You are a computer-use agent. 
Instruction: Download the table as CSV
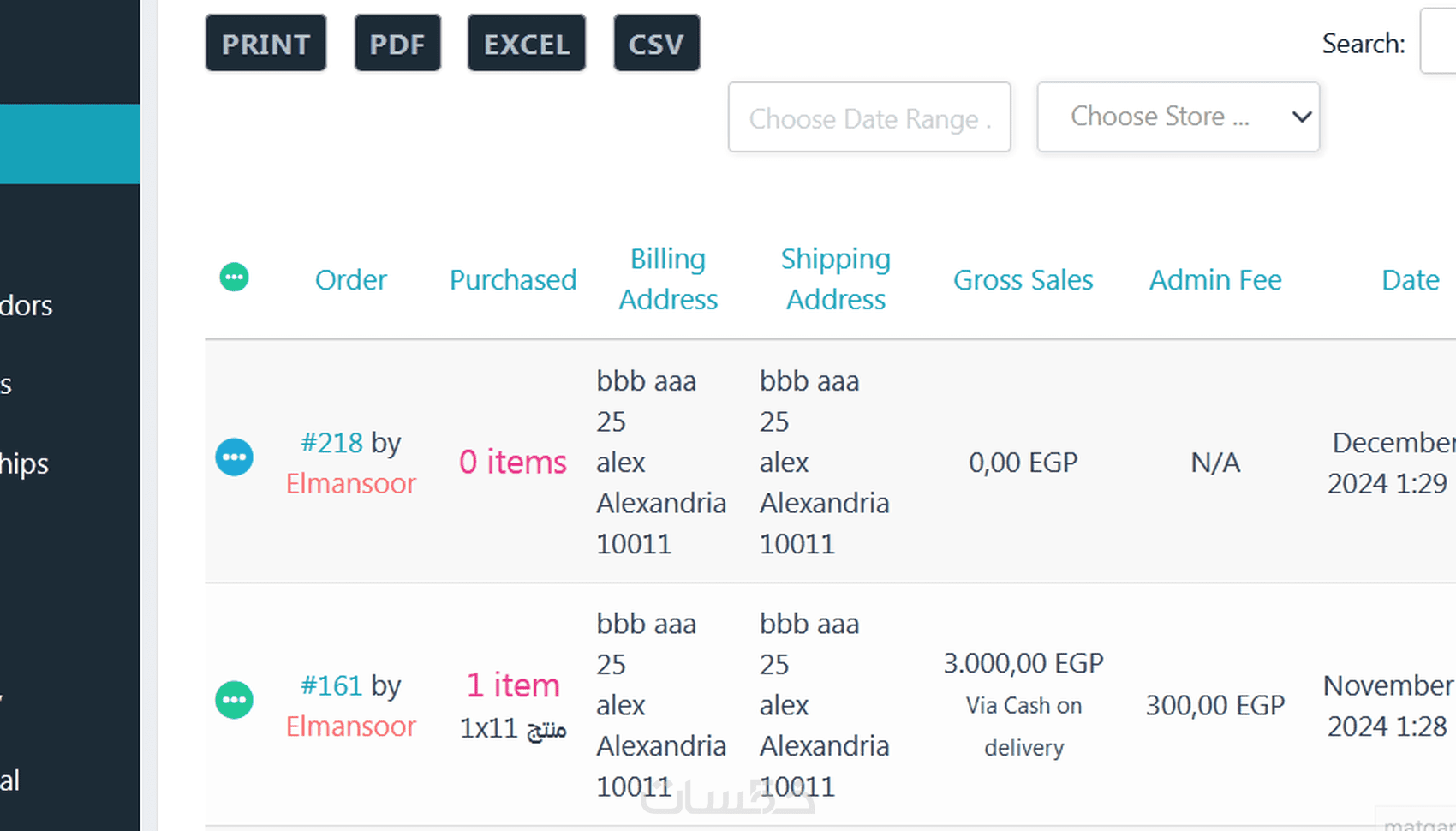point(656,44)
